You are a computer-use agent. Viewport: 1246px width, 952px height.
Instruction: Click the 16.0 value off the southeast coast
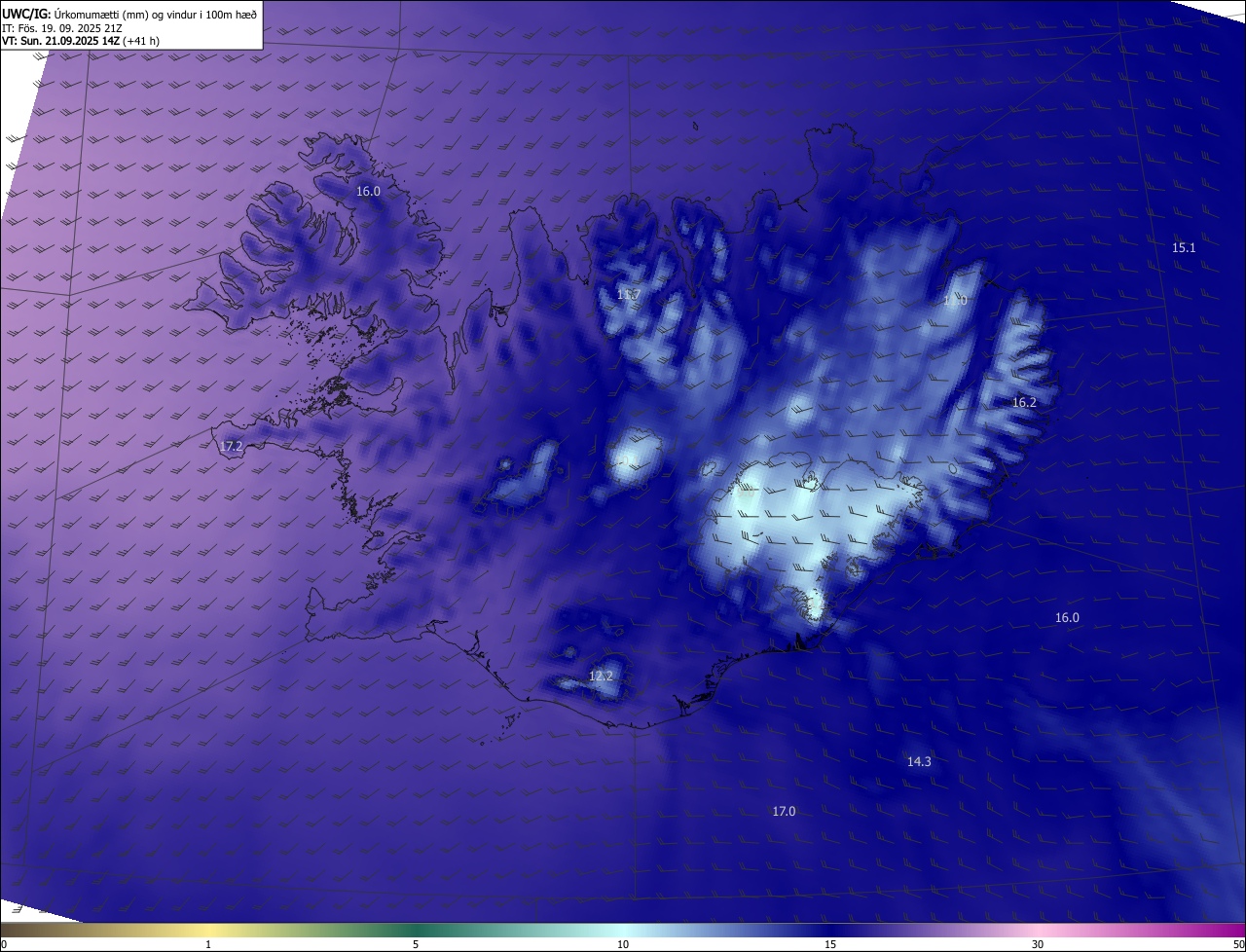click(x=1067, y=618)
